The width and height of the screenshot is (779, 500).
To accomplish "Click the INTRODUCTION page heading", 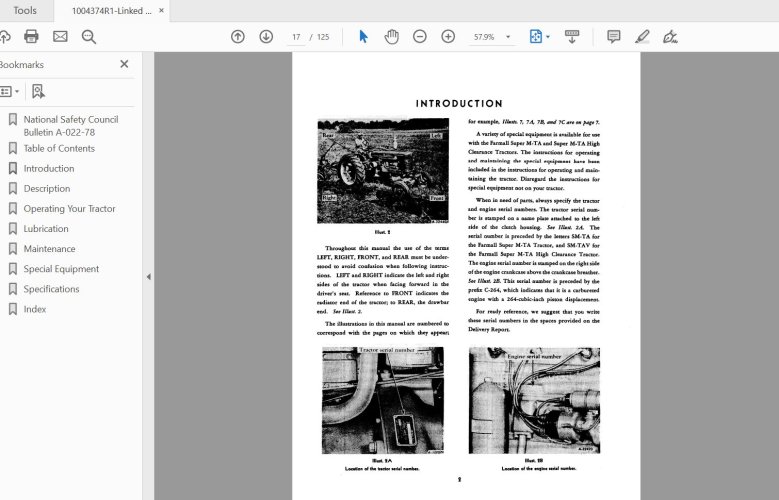I will [x=459, y=103].
